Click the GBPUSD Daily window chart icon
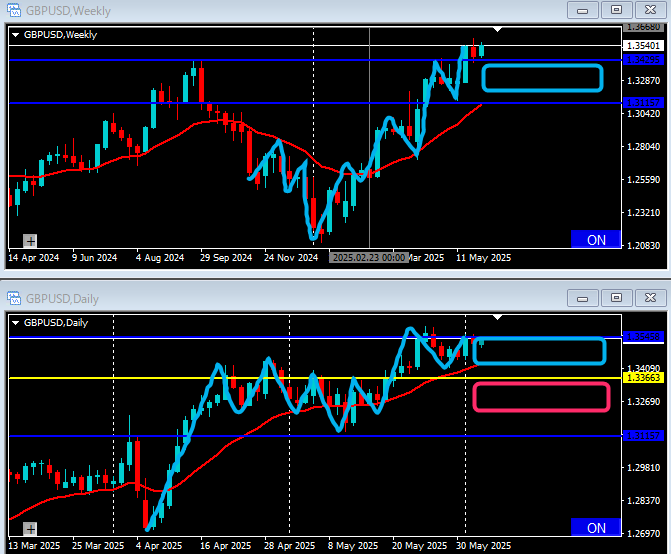This screenshot has height=554, width=671. (14, 298)
